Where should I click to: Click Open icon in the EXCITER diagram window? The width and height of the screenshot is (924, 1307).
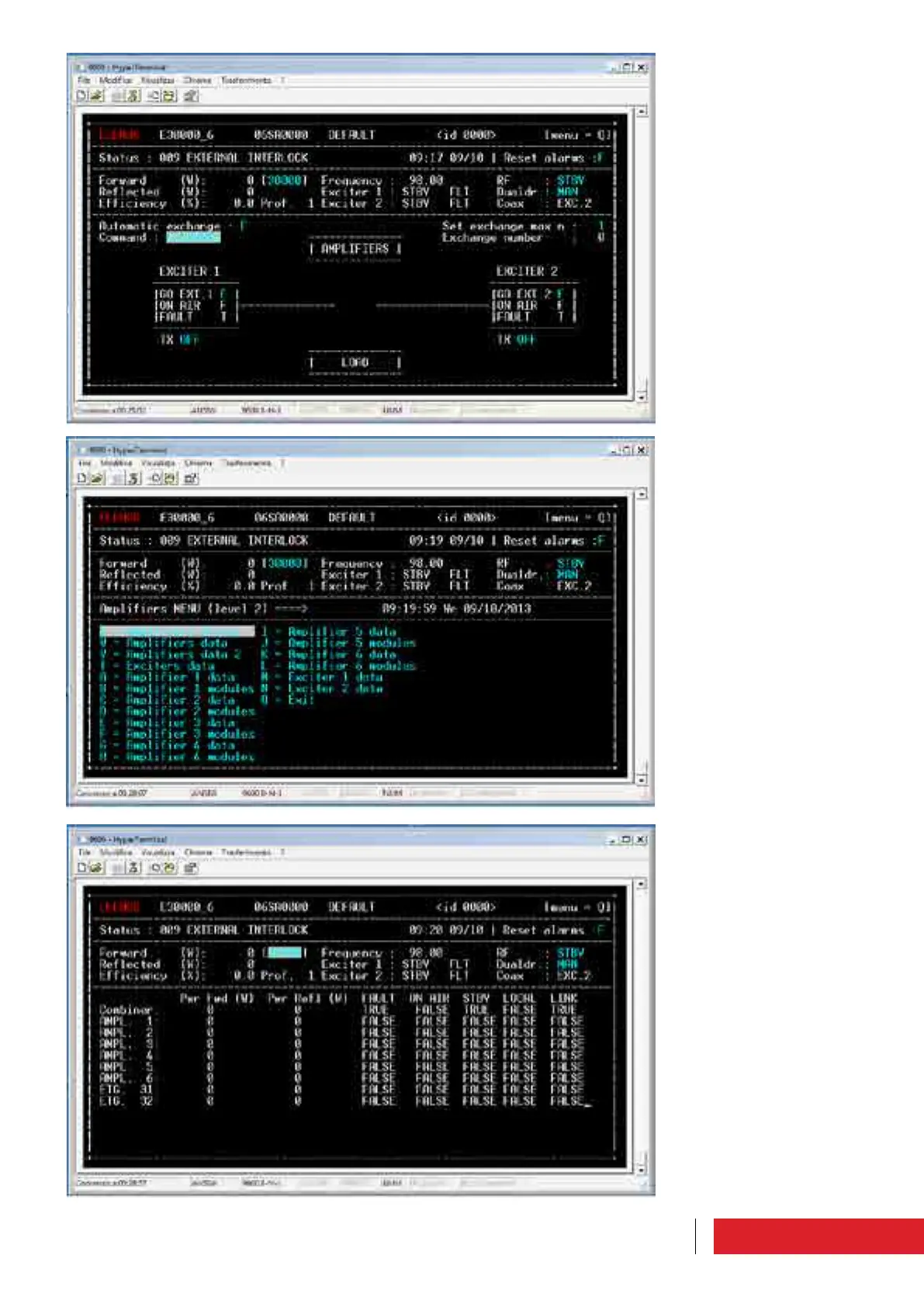[x=96, y=96]
